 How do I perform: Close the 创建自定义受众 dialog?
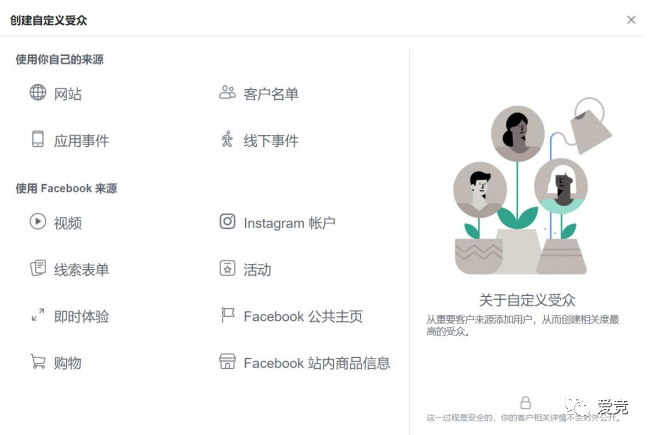coord(631,20)
